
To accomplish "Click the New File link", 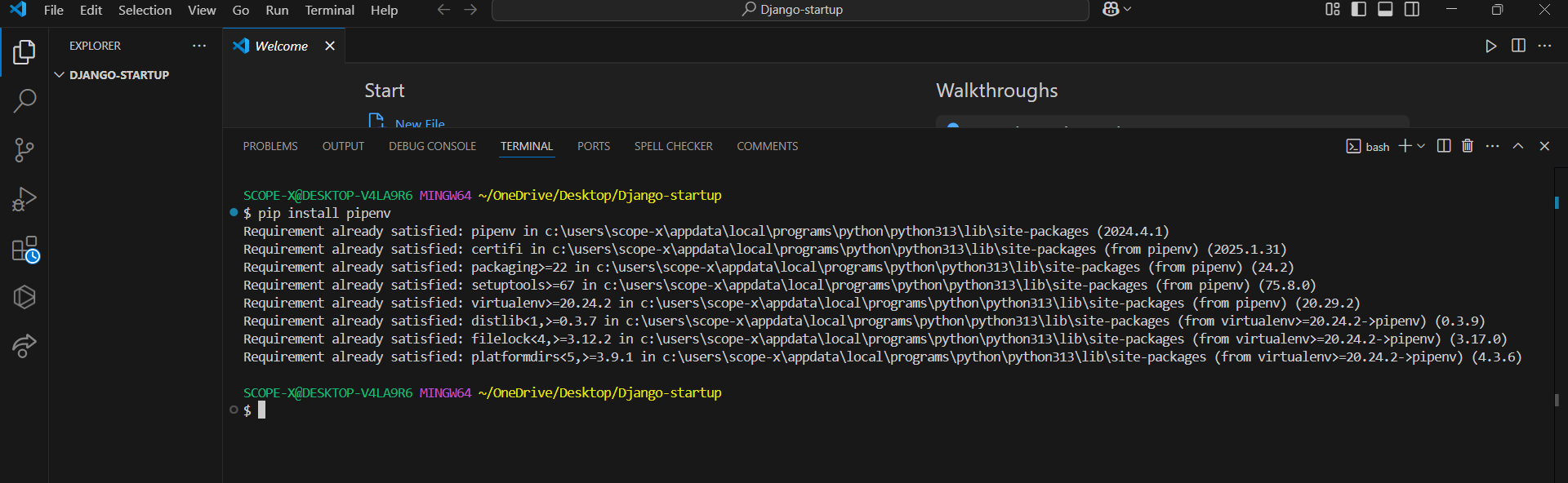I will 420,124.
